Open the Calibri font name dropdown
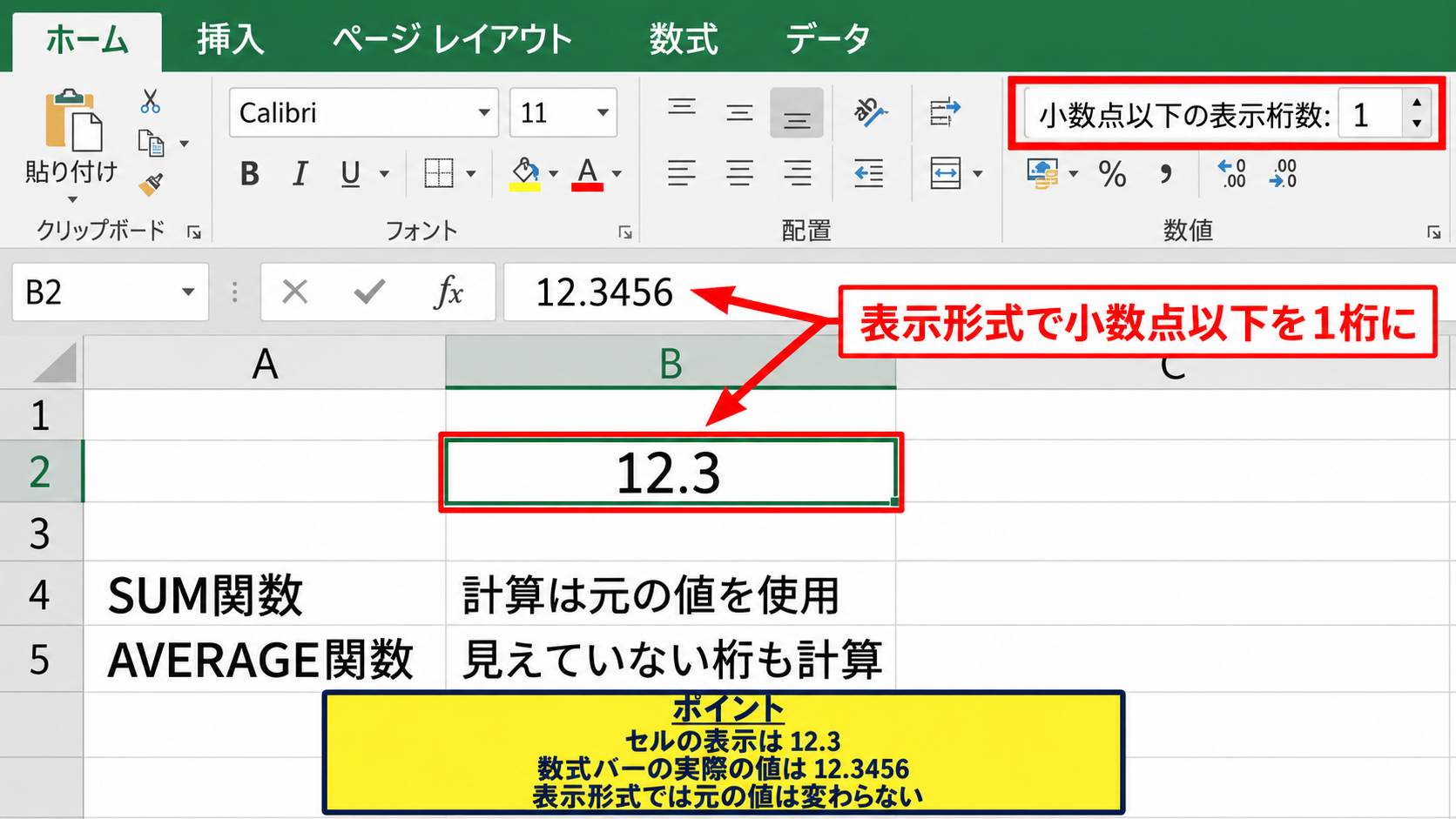The width and height of the screenshot is (1456, 819). pyautogui.click(x=483, y=113)
